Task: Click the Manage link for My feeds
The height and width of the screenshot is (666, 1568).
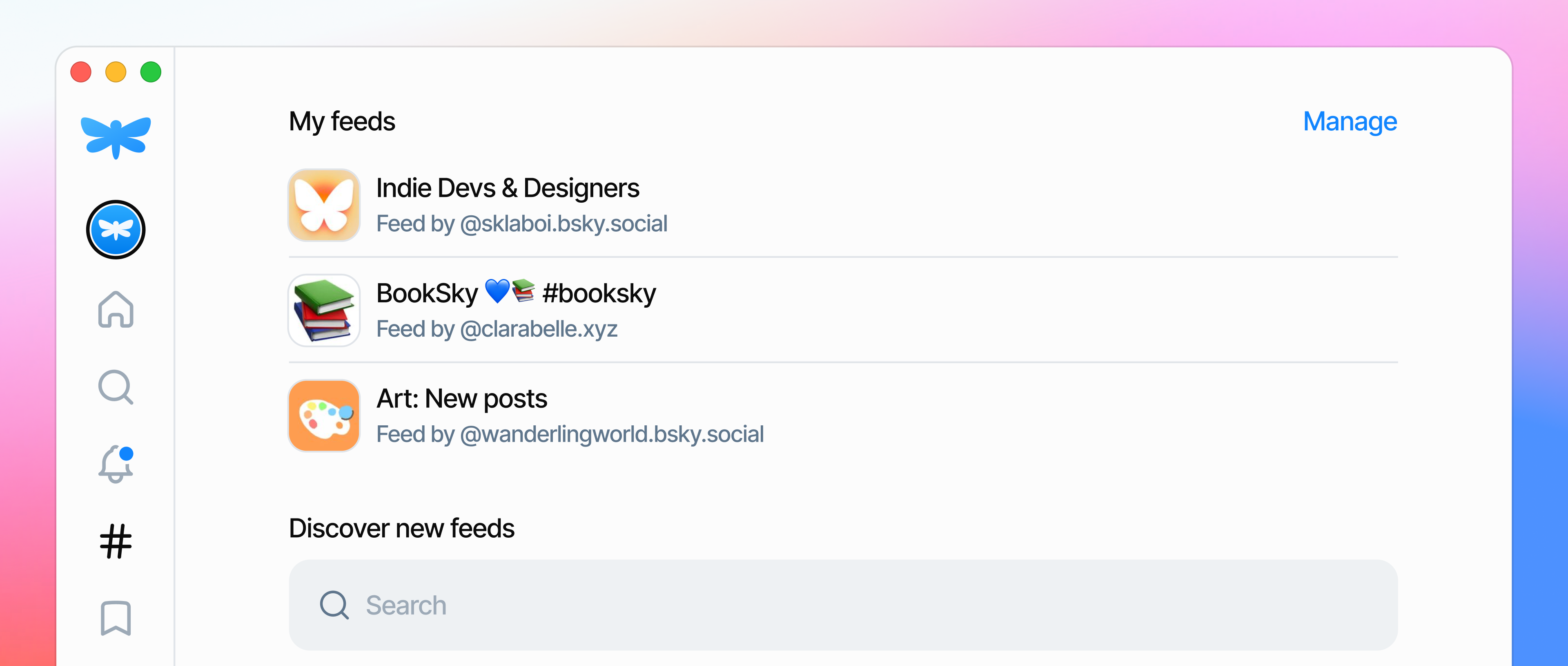Action: 1350,121
